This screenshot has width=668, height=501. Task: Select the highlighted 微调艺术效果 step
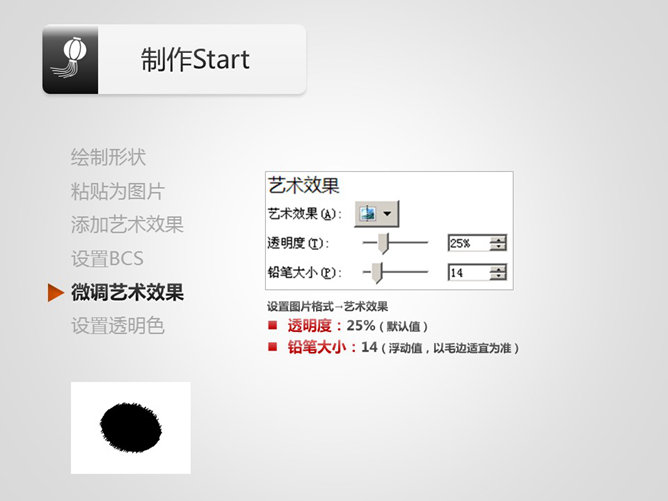click(x=127, y=293)
